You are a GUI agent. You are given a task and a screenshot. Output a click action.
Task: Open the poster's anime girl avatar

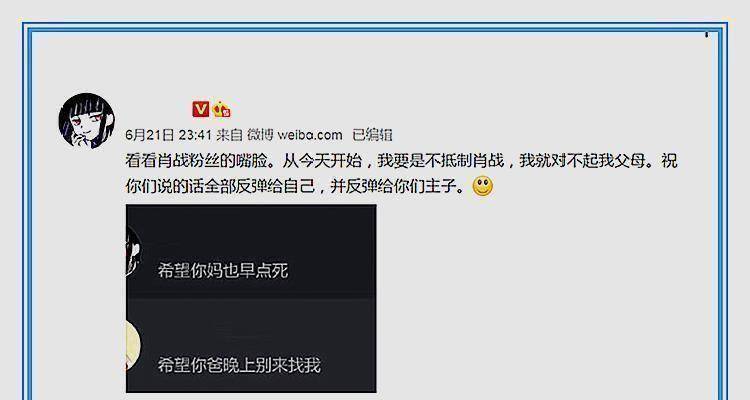[x=87, y=120]
